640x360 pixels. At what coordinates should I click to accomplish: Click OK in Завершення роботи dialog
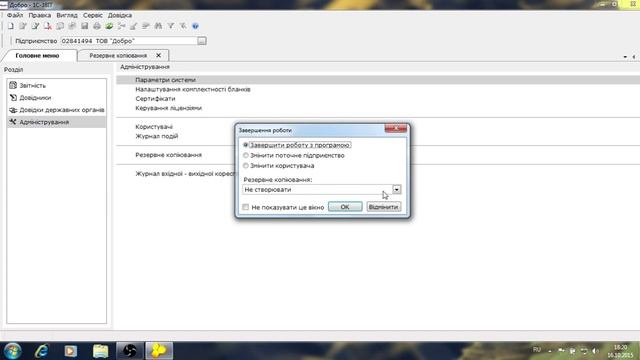point(345,207)
